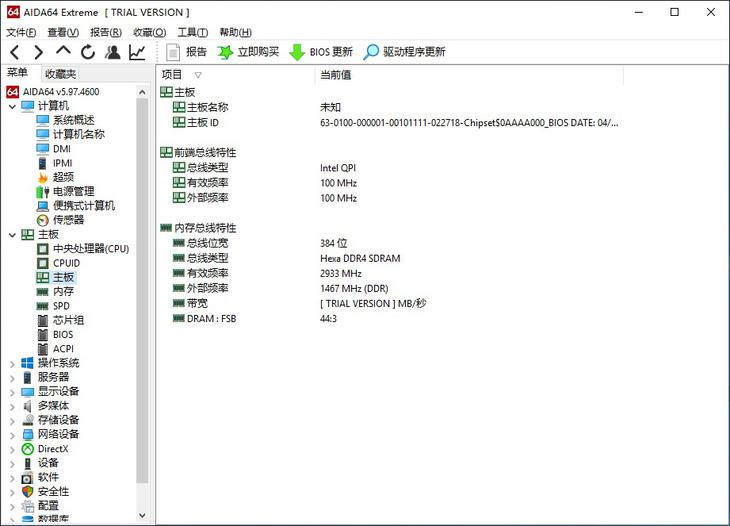This screenshot has width=730, height=526.
Task: Generate report via 报告 button
Action: [x=186, y=52]
